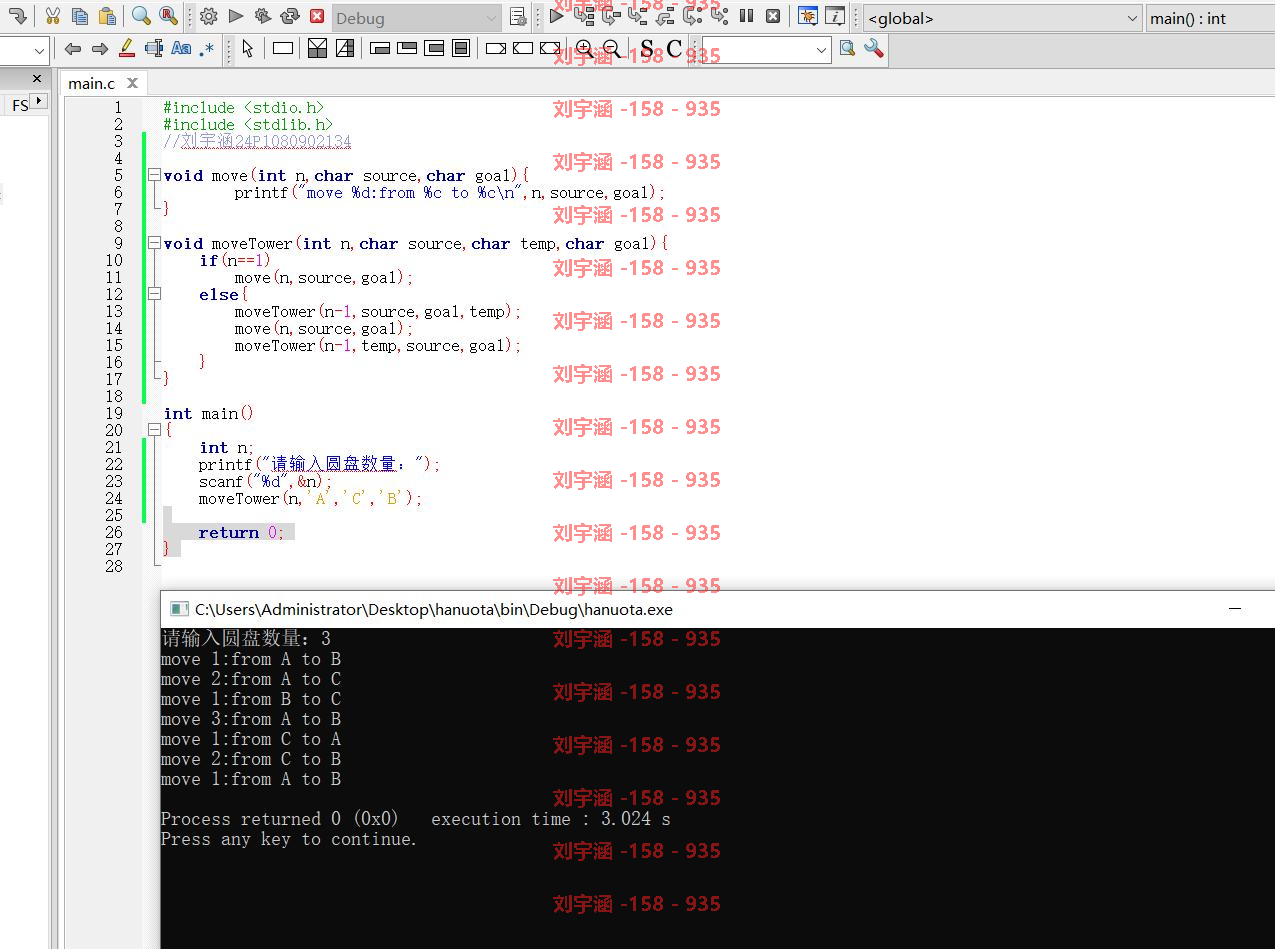Image resolution: width=1275 pixels, height=949 pixels.
Task: Click the Run to cursor debug icon
Action: pos(584,16)
